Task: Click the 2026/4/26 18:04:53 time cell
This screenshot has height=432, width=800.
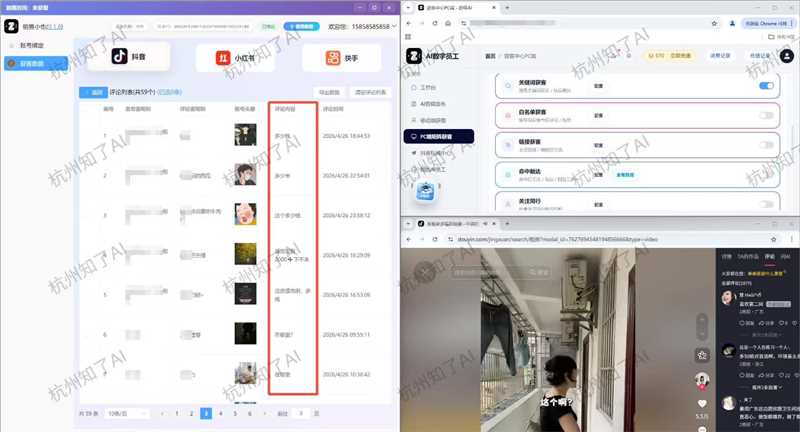Action: tap(346, 136)
